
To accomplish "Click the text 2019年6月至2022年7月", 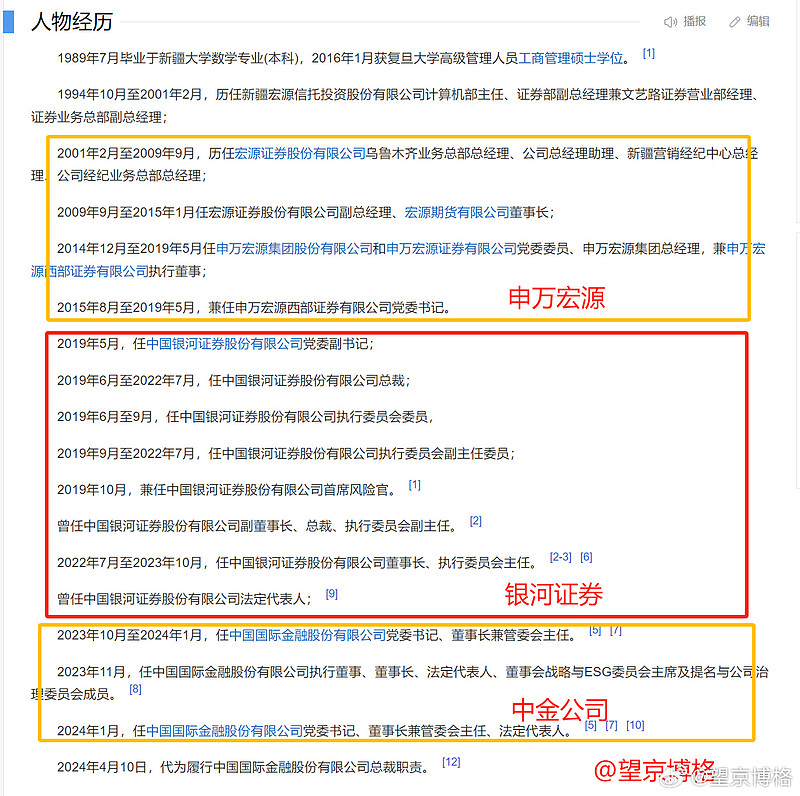I will pyautogui.click(x=126, y=381).
